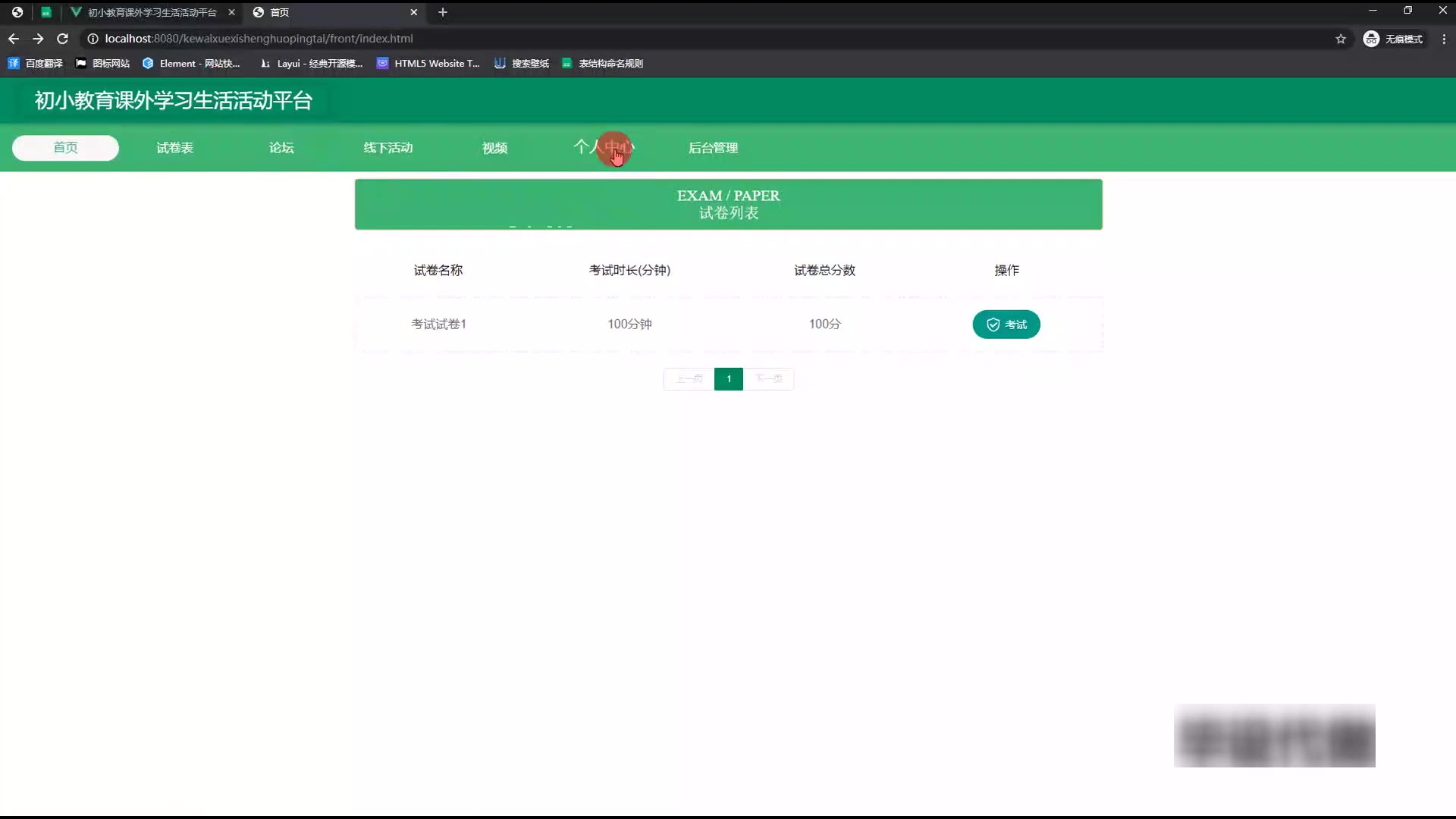This screenshot has height=819, width=1456.
Task: Go to the 论坛 navigation item
Action: pyautogui.click(x=281, y=148)
